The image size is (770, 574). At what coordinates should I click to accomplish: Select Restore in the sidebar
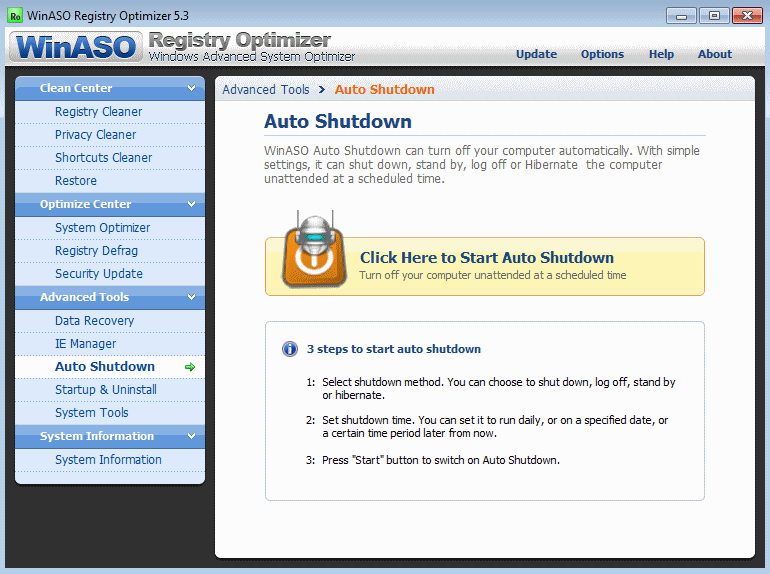coord(110,181)
